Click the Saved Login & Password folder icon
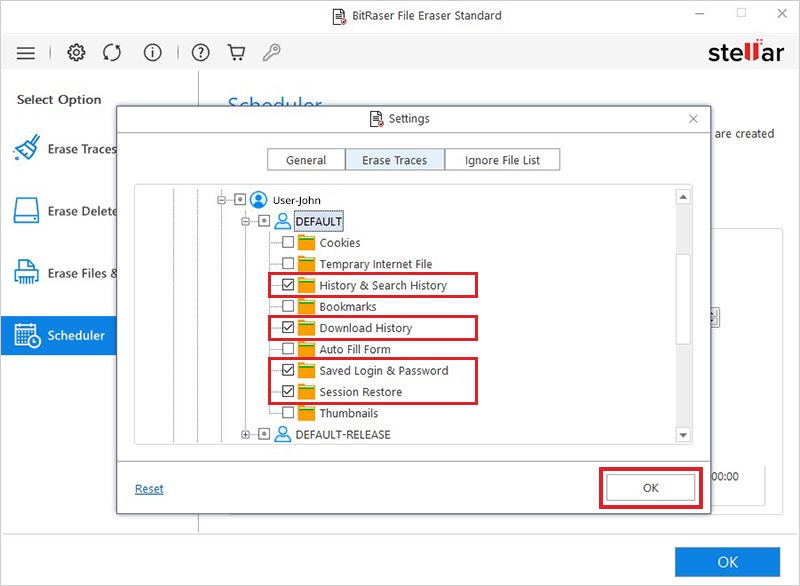The image size is (800, 586). click(306, 370)
